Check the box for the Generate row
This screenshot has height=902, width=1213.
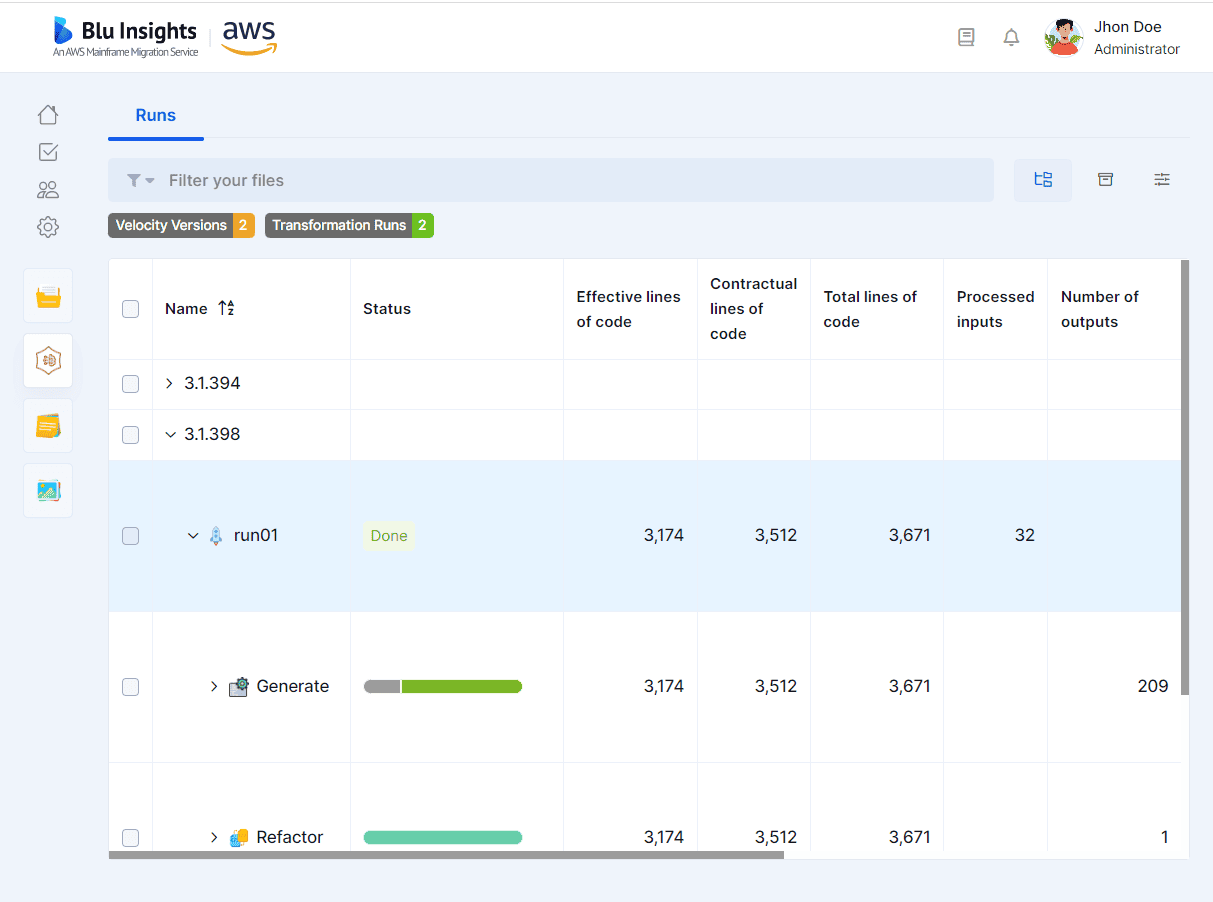[130, 687]
